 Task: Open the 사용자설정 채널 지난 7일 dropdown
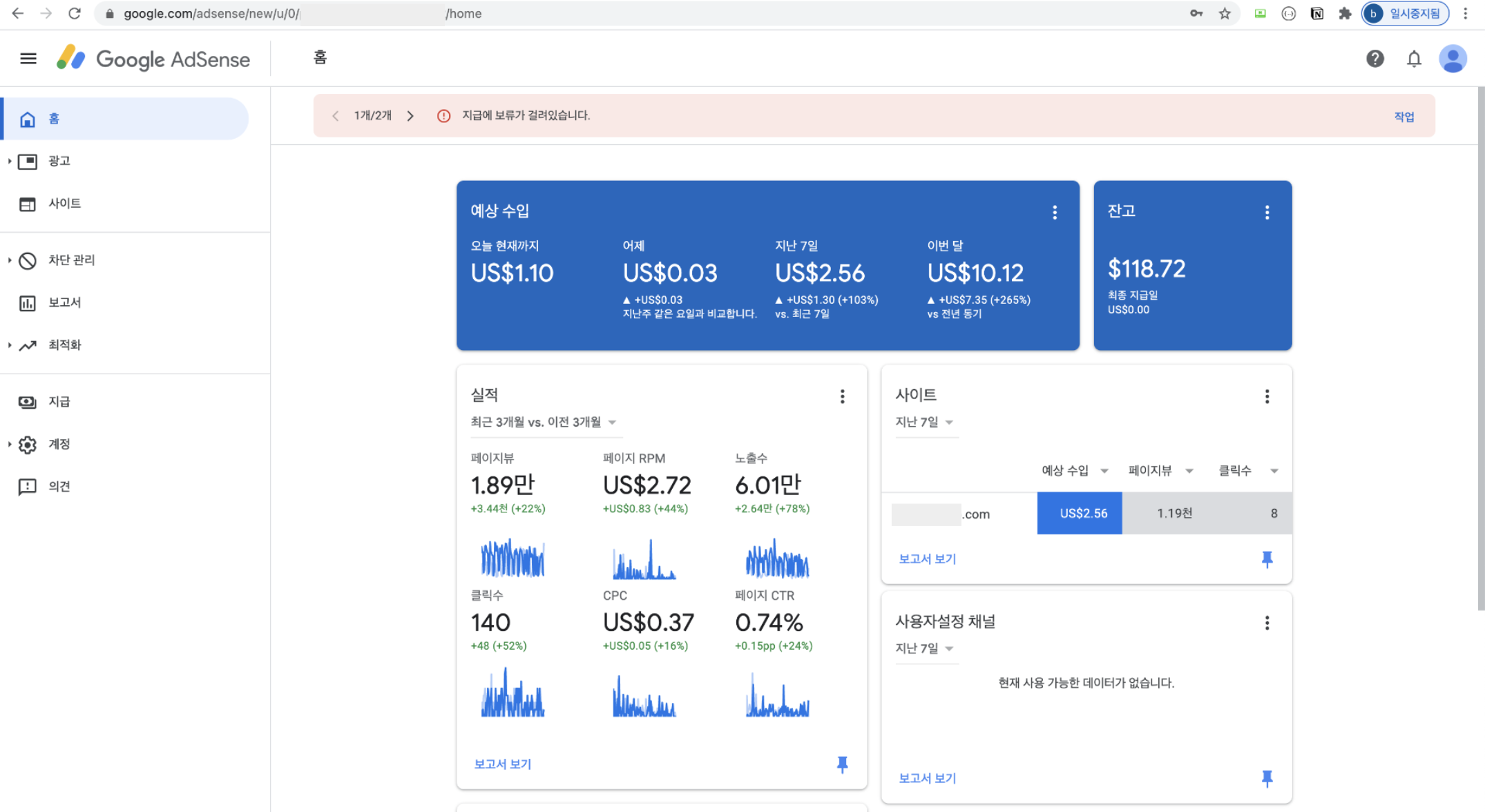pos(925,648)
